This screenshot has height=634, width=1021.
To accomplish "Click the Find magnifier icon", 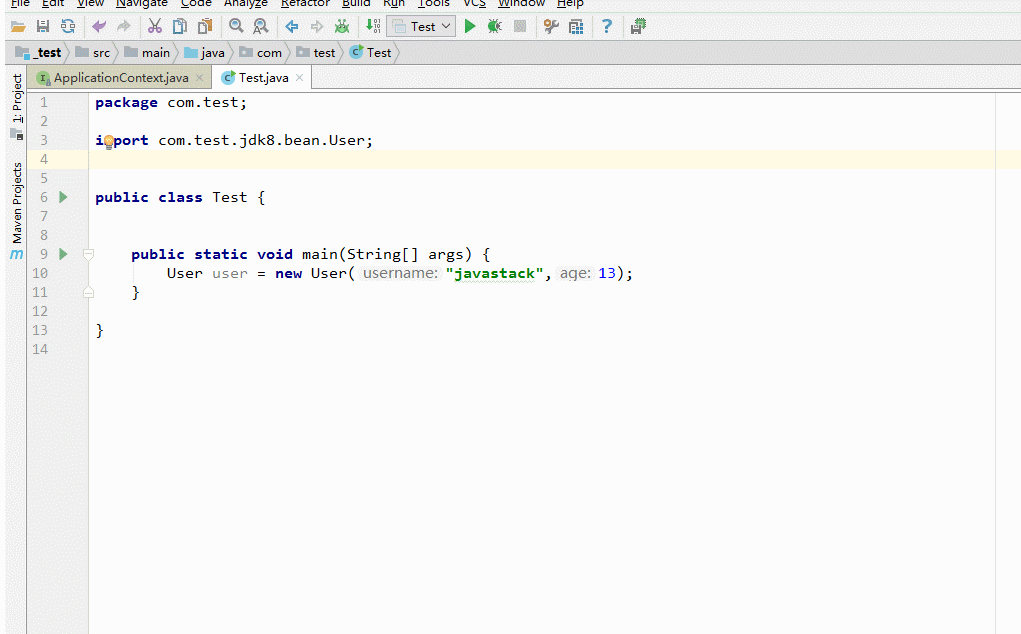I will pyautogui.click(x=236, y=27).
